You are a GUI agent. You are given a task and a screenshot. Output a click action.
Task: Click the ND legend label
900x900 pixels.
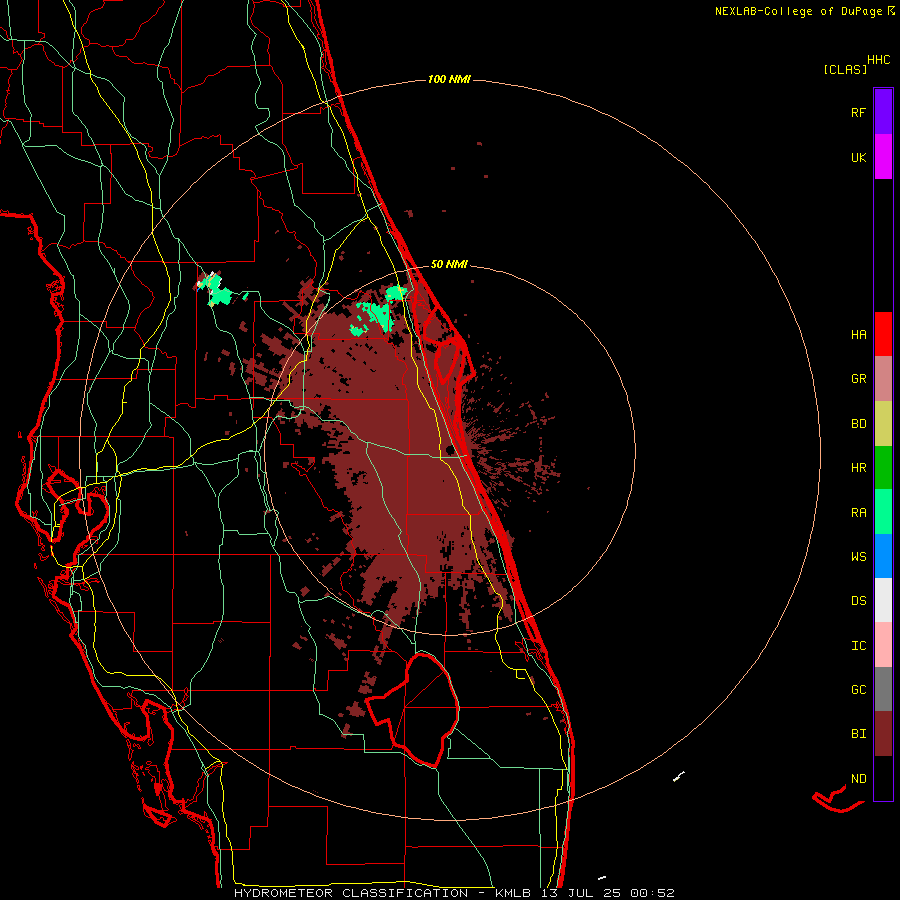(x=858, y=778)
